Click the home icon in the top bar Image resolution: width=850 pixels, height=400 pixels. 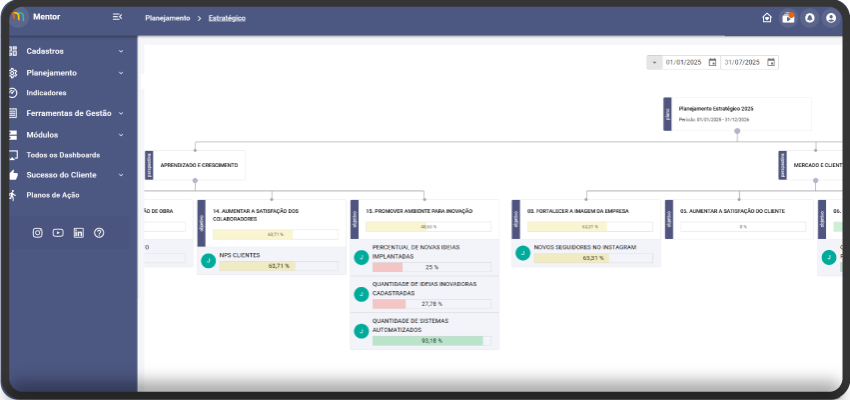point(767,18)
